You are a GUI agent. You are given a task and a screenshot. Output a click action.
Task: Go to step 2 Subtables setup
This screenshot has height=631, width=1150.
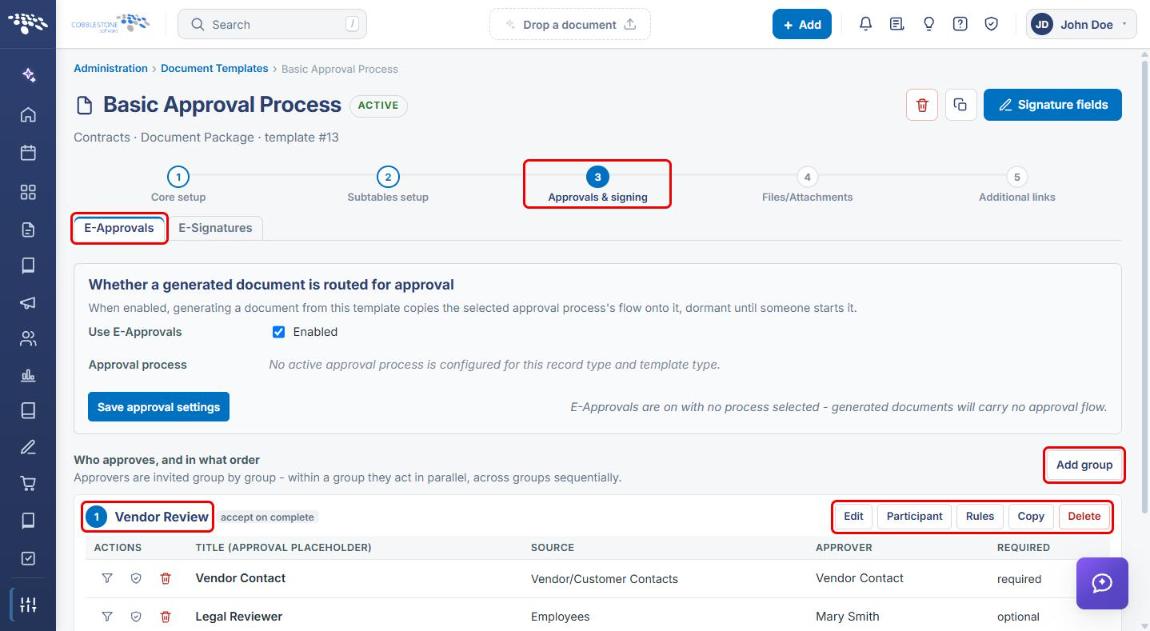click(x=388, y=184)
